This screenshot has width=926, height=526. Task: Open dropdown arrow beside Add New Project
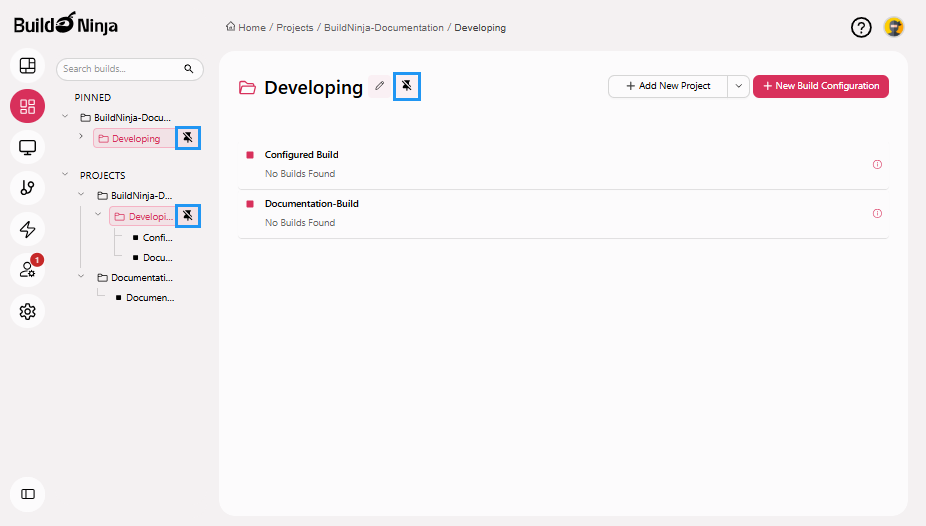(x=739, y=86)
